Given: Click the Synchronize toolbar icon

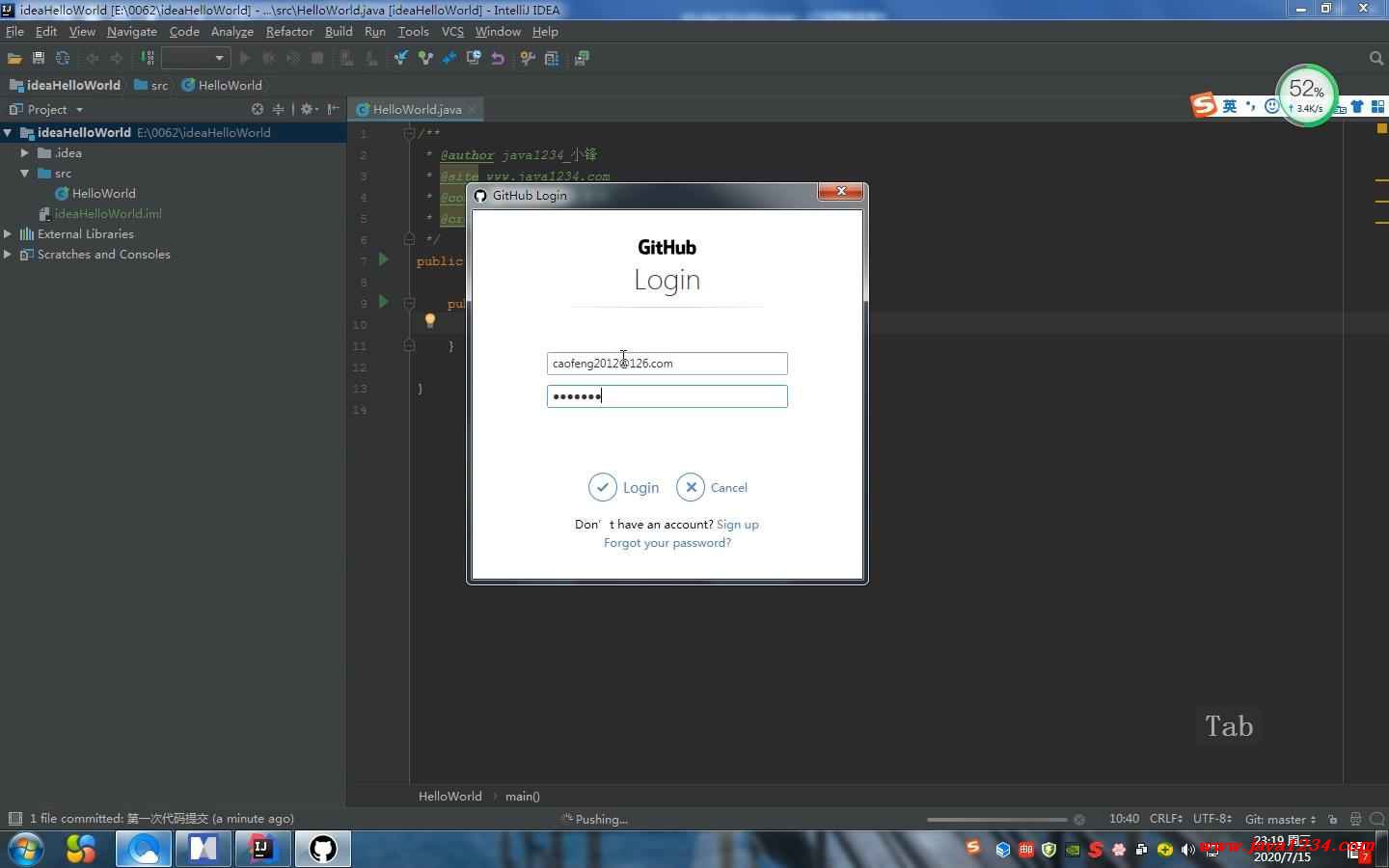Looking at the screenshot, I should coord(63,58).
